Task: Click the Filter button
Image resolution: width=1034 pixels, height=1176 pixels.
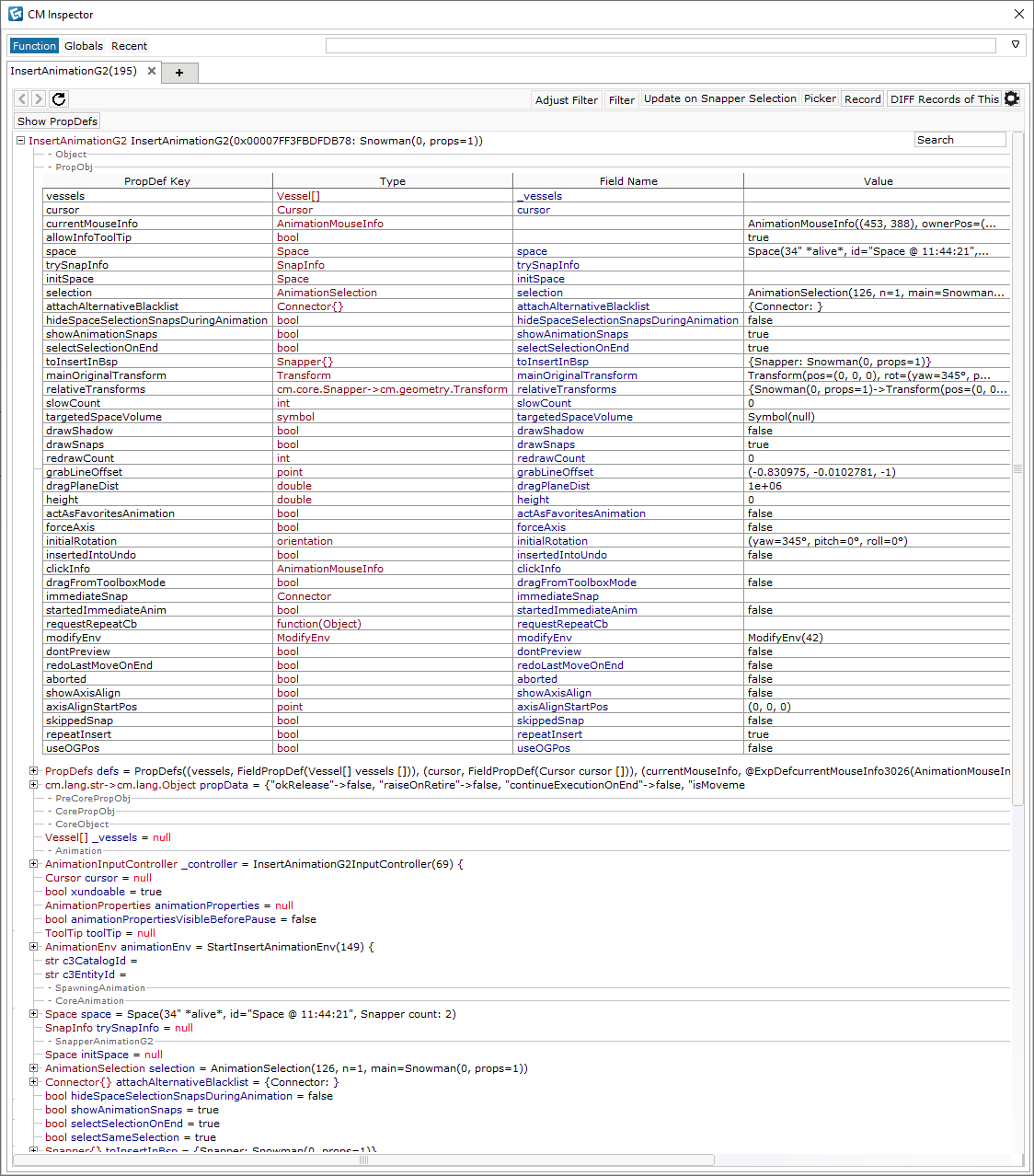Action: point(622,99)
